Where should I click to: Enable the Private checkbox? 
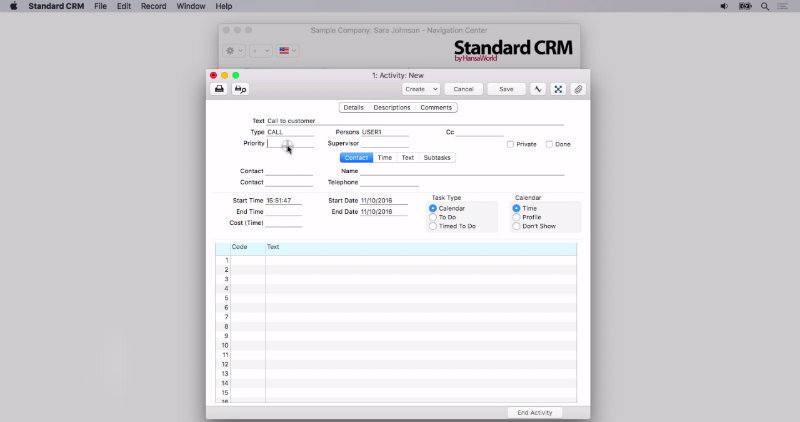pyautogui.click(x=510, y=144)
